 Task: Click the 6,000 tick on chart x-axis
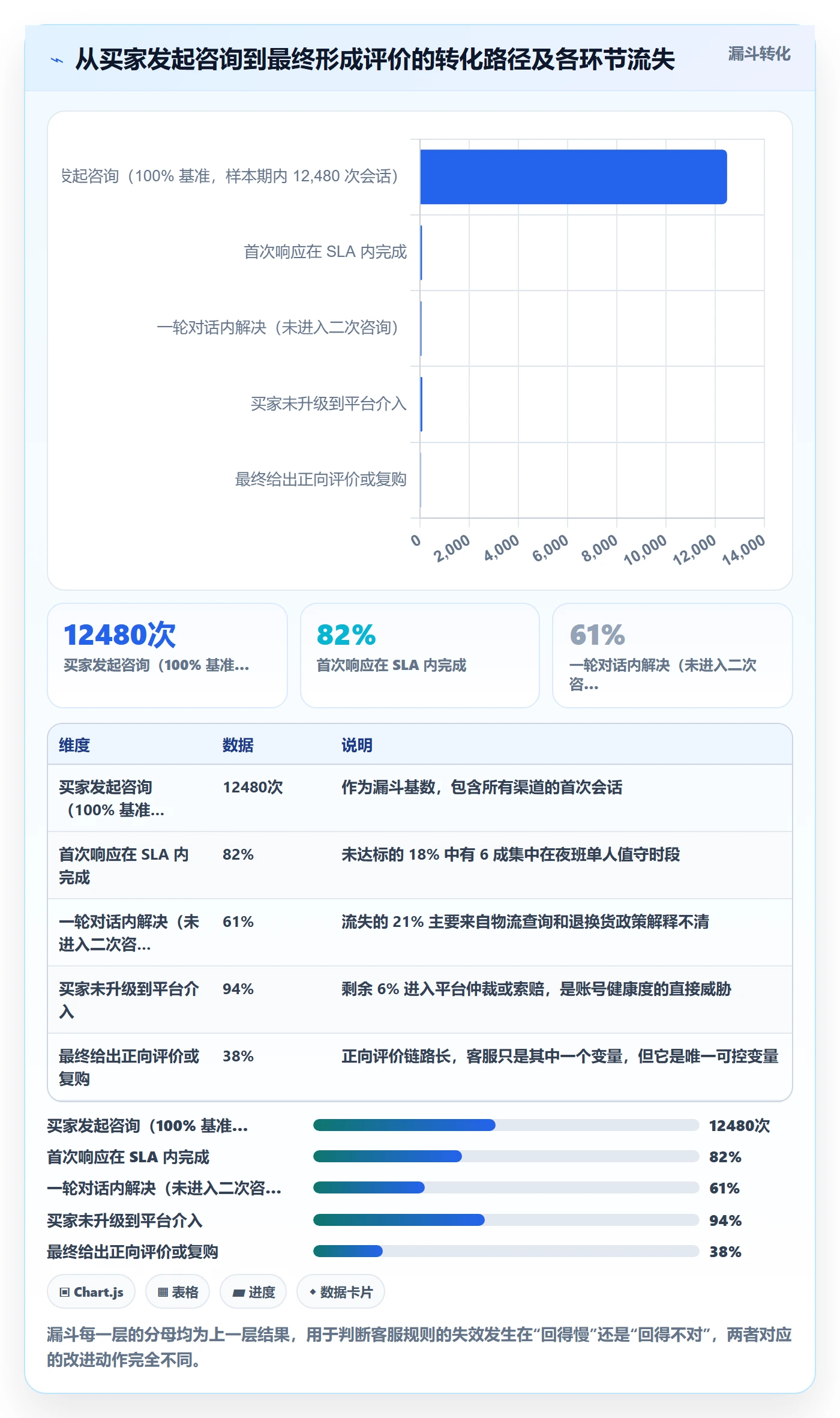click(x=550, y=548)
